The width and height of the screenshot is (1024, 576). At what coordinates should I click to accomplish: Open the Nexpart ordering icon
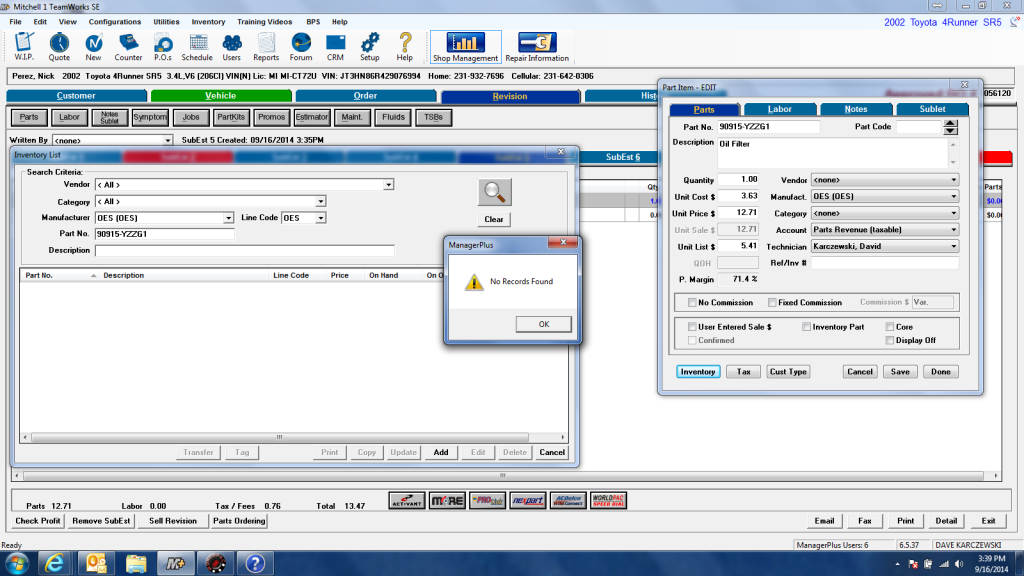tap(528, 501)
